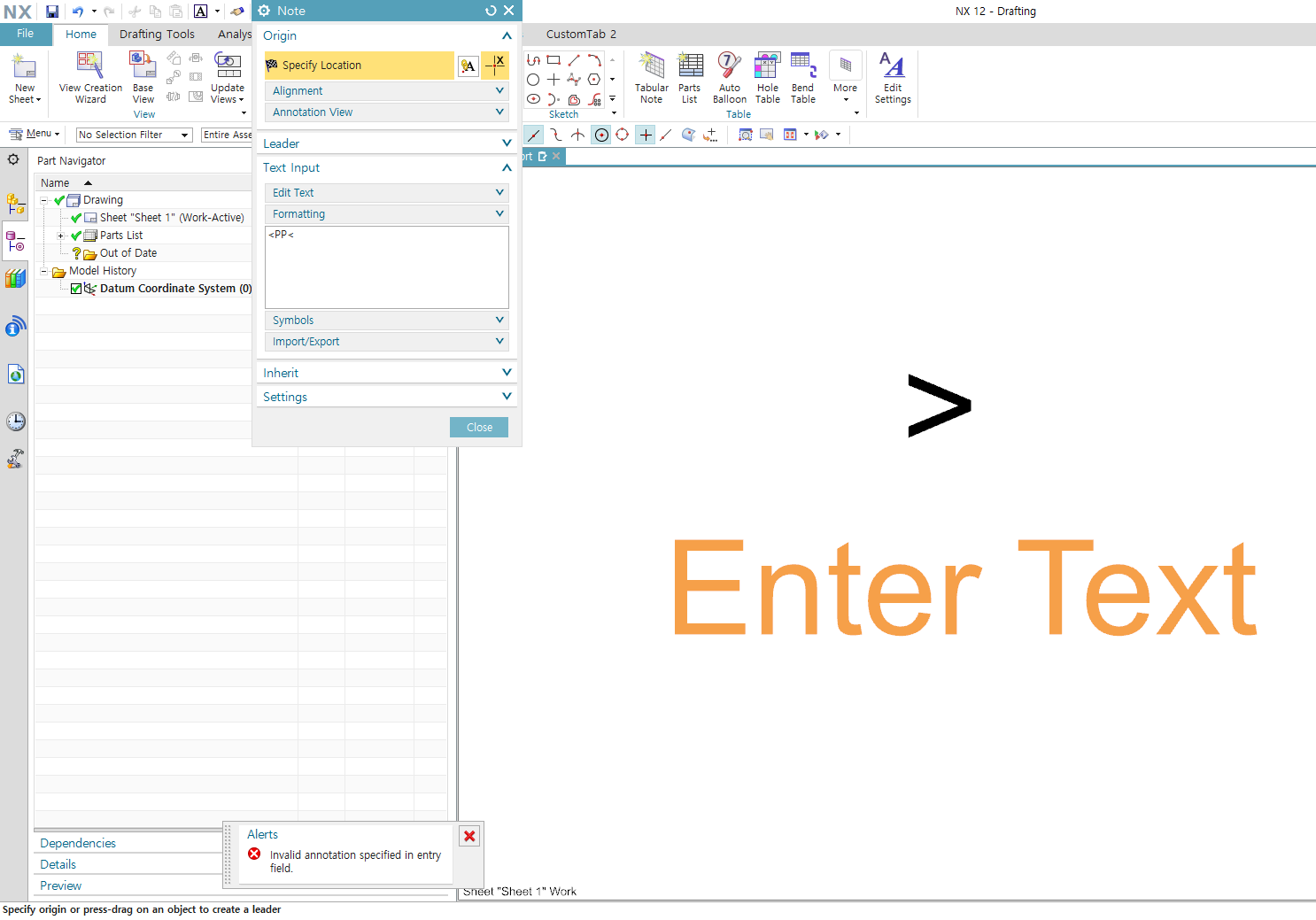This screenshot has height=920, width=1316.
Task: Toggle the point snap in snap toolbar
Action: 645,135
